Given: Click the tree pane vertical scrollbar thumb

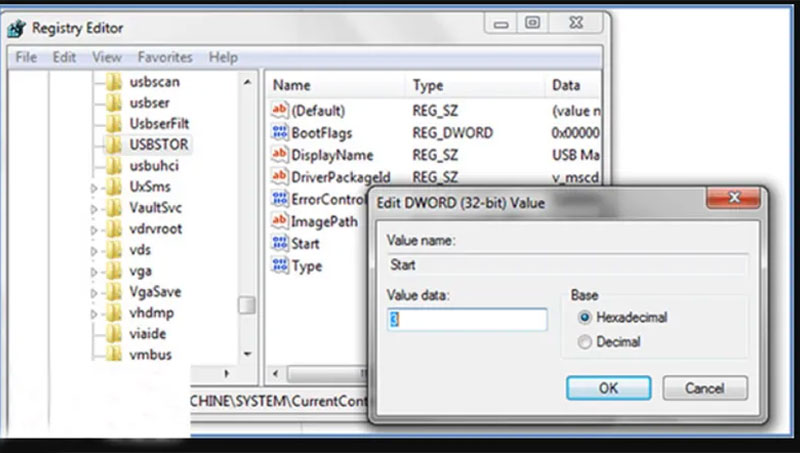Looking at the screenshot, I should pyautogui.click(x=246, y=306).
